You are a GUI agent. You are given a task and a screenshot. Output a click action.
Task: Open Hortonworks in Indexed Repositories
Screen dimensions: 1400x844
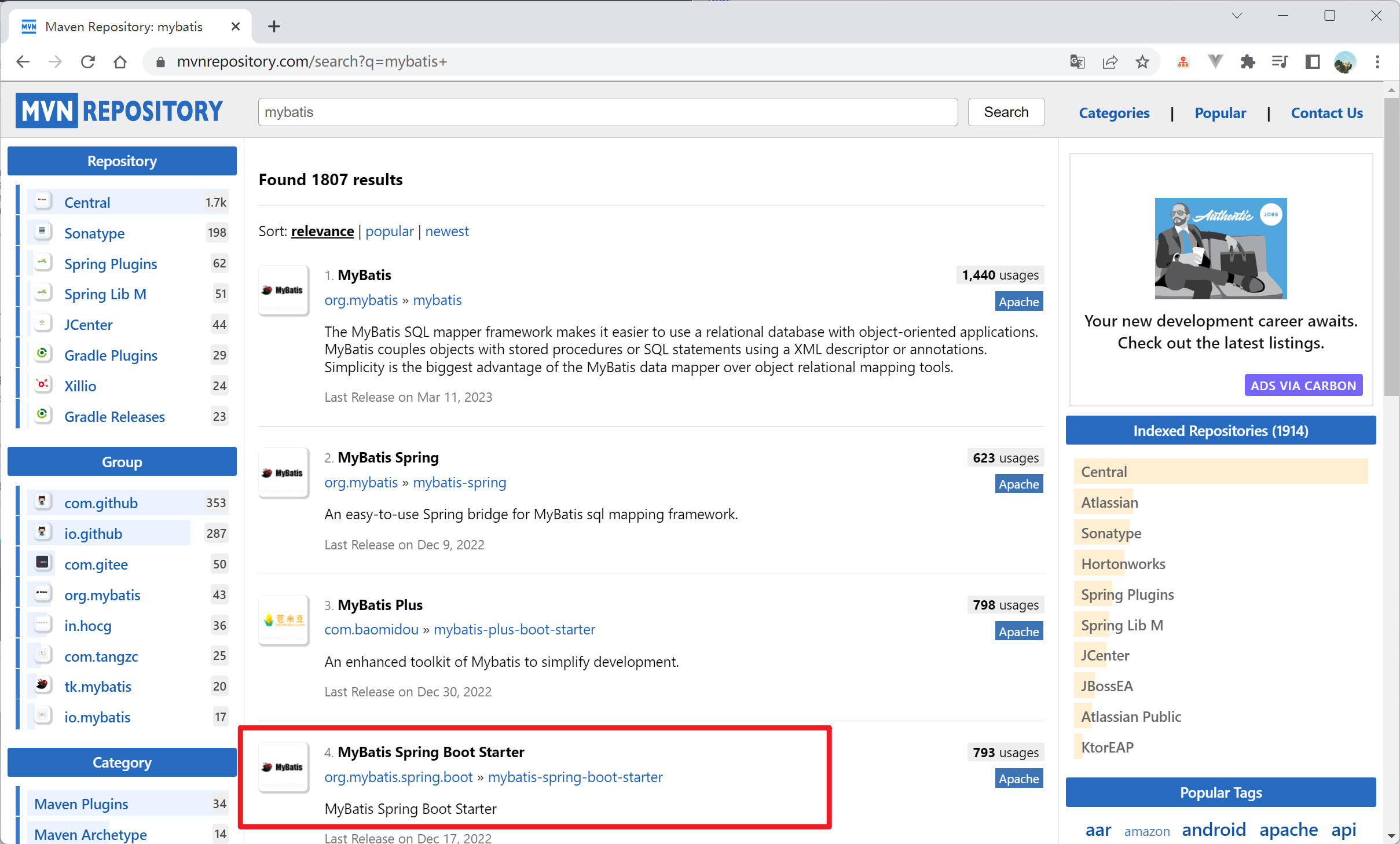(x=1123, y=564)
